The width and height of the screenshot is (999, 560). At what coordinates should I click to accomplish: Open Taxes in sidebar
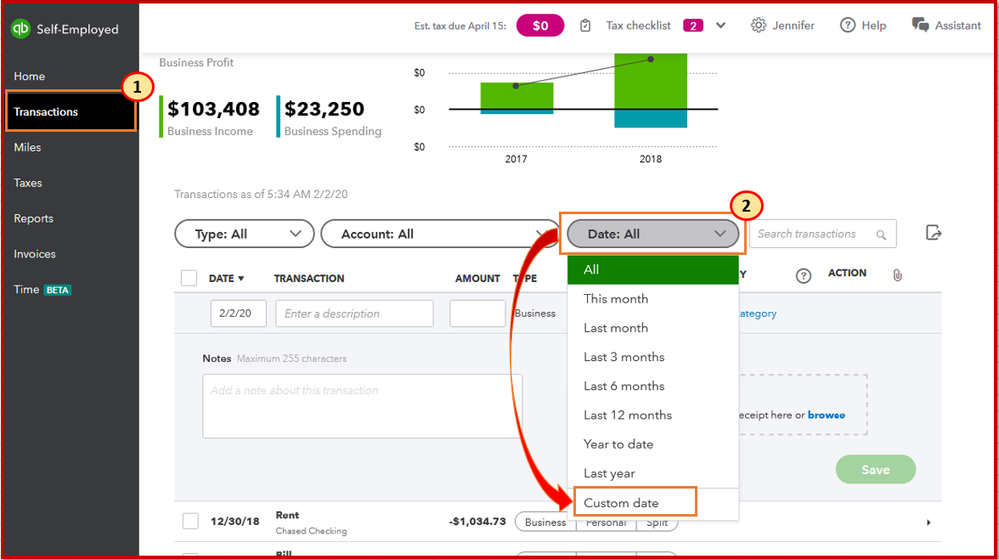(x=28, y=183)
